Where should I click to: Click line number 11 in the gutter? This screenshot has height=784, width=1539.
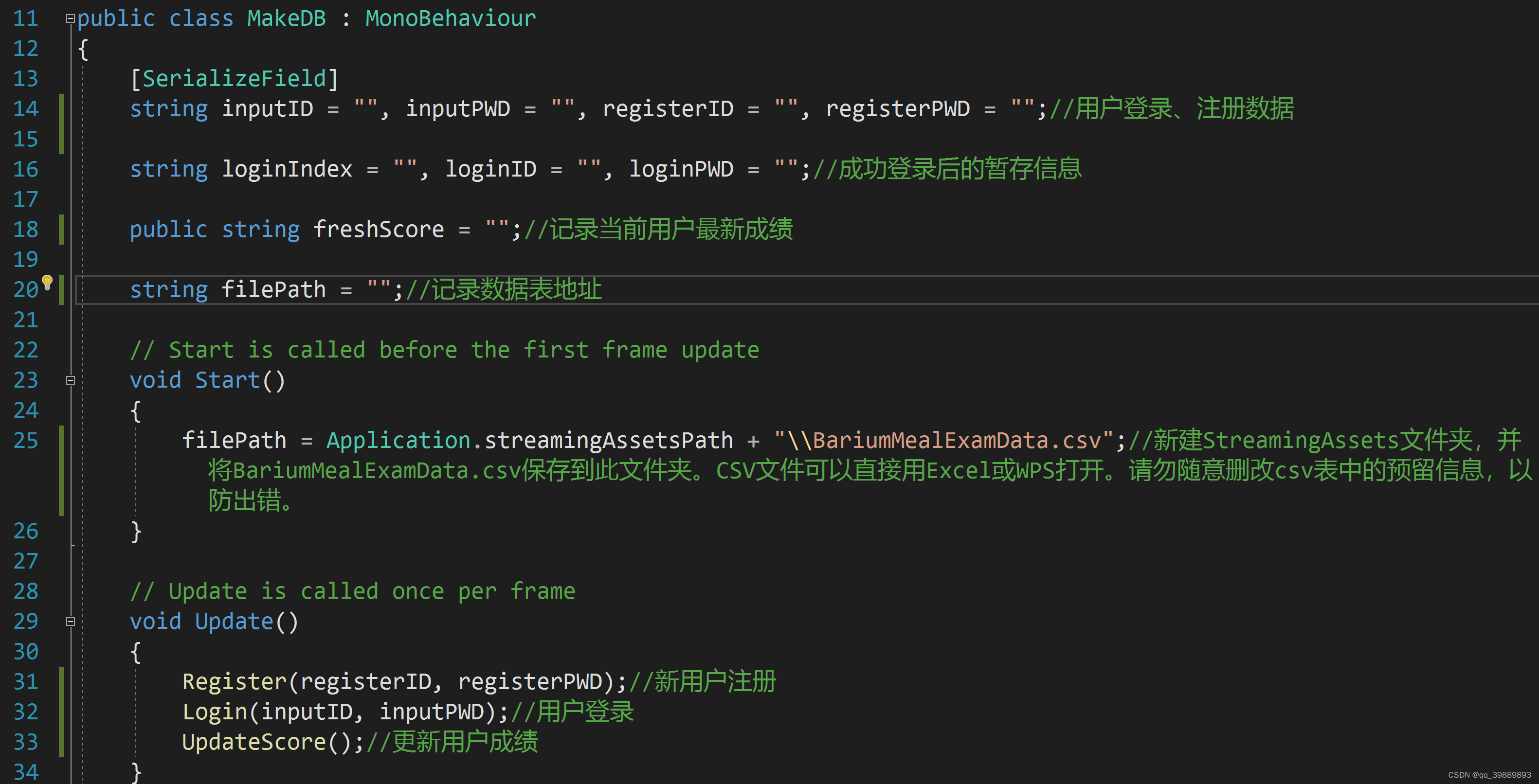coord(26,18)
